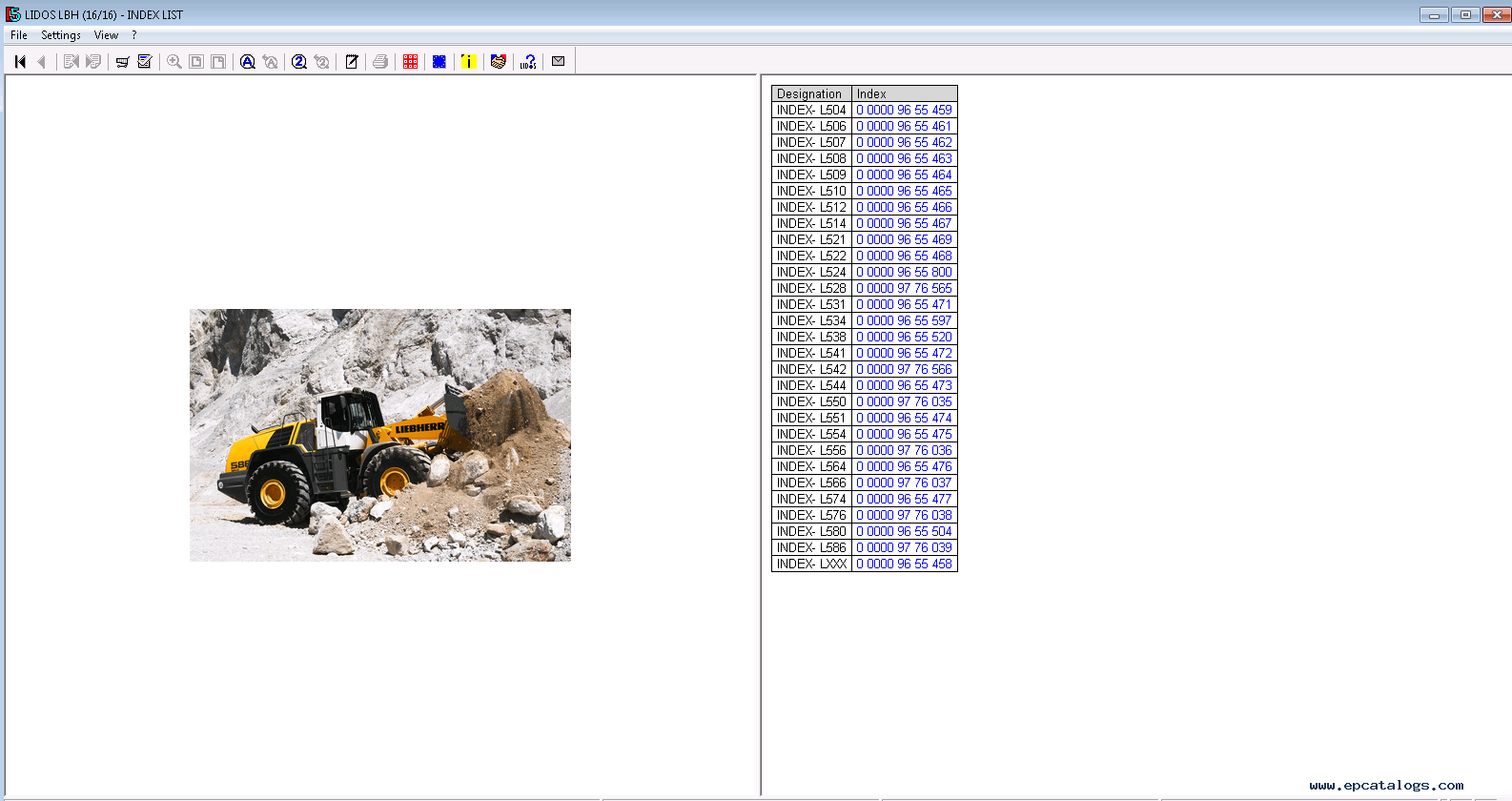Open index link for INDEX- L510
1512x801 pixels.
tap(904, 191)
